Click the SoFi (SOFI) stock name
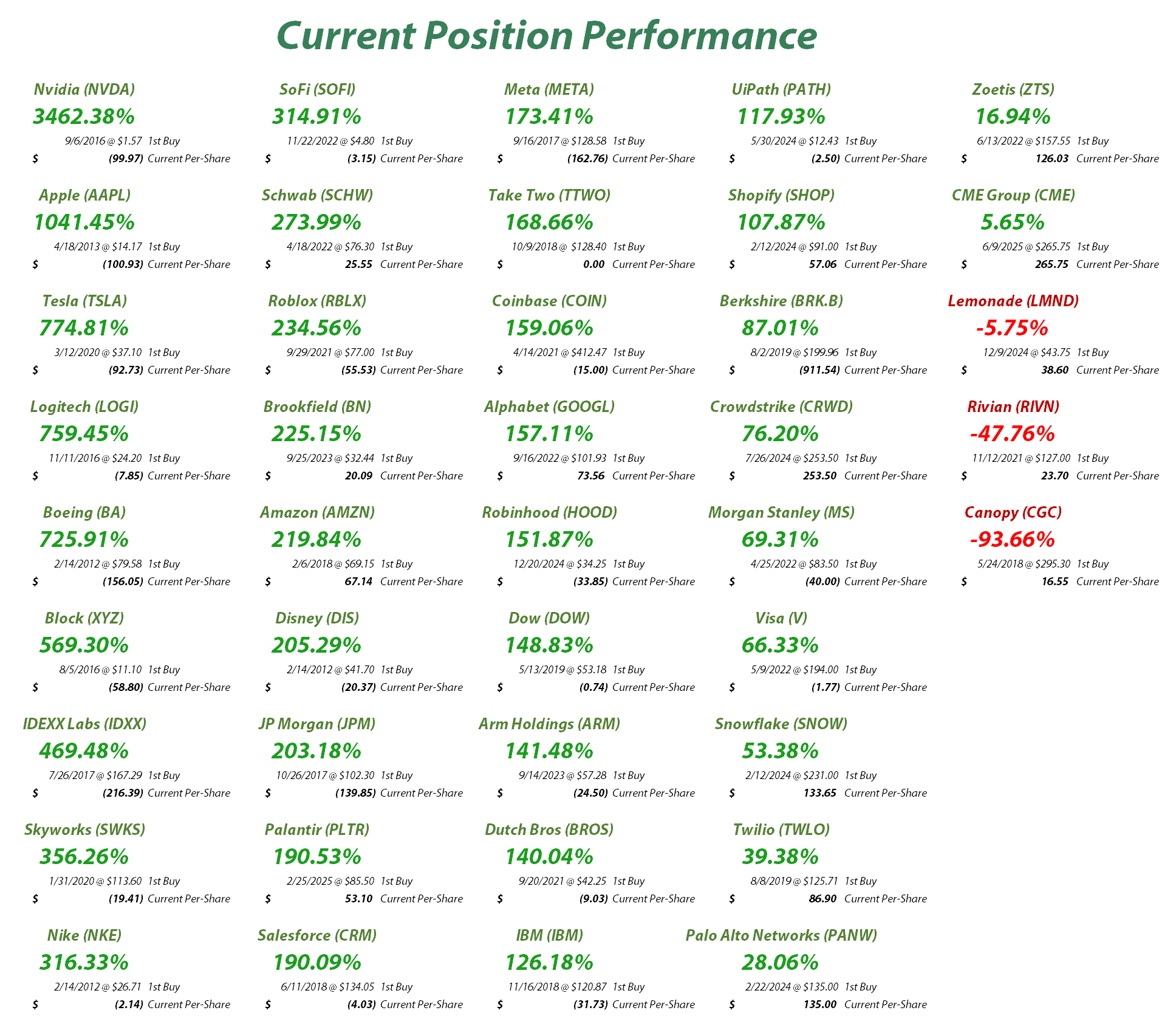This screenshot has height=1027, width=1176. coord(317,89)
